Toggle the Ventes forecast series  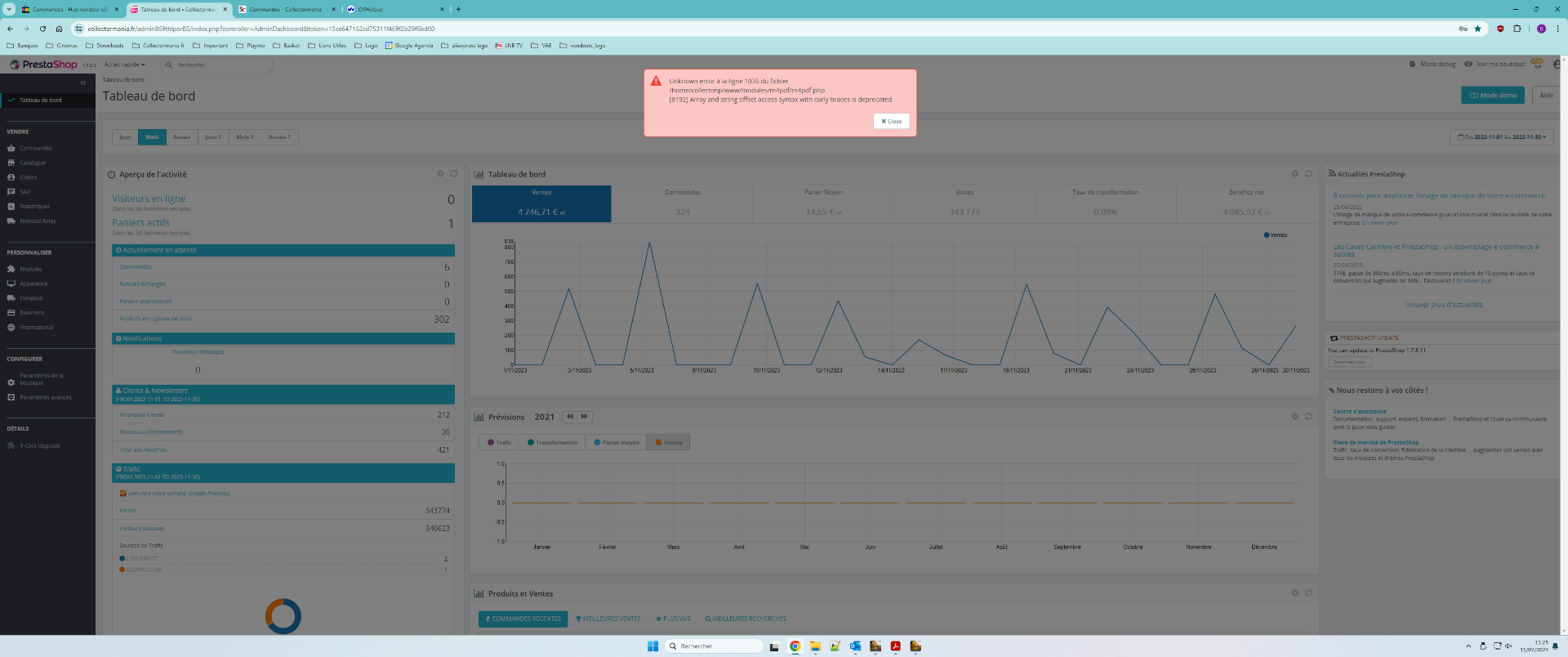coord(668,442)
